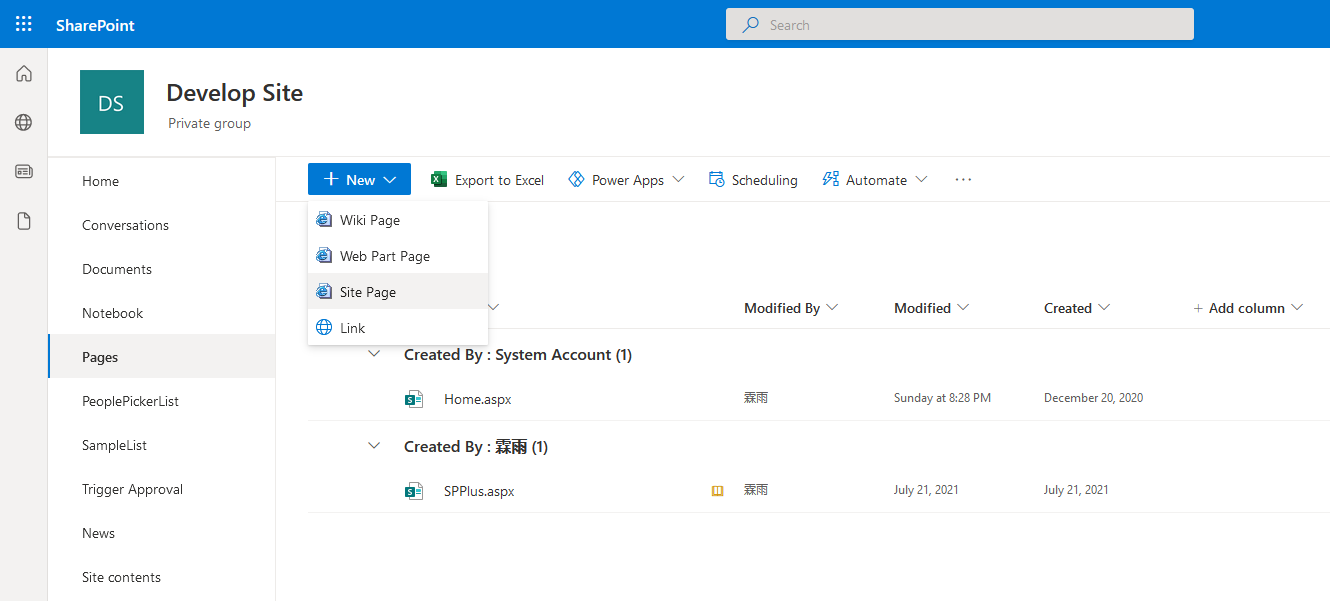
Task: Open the more commands ellipsis menu
Action: tap(962, 179)
